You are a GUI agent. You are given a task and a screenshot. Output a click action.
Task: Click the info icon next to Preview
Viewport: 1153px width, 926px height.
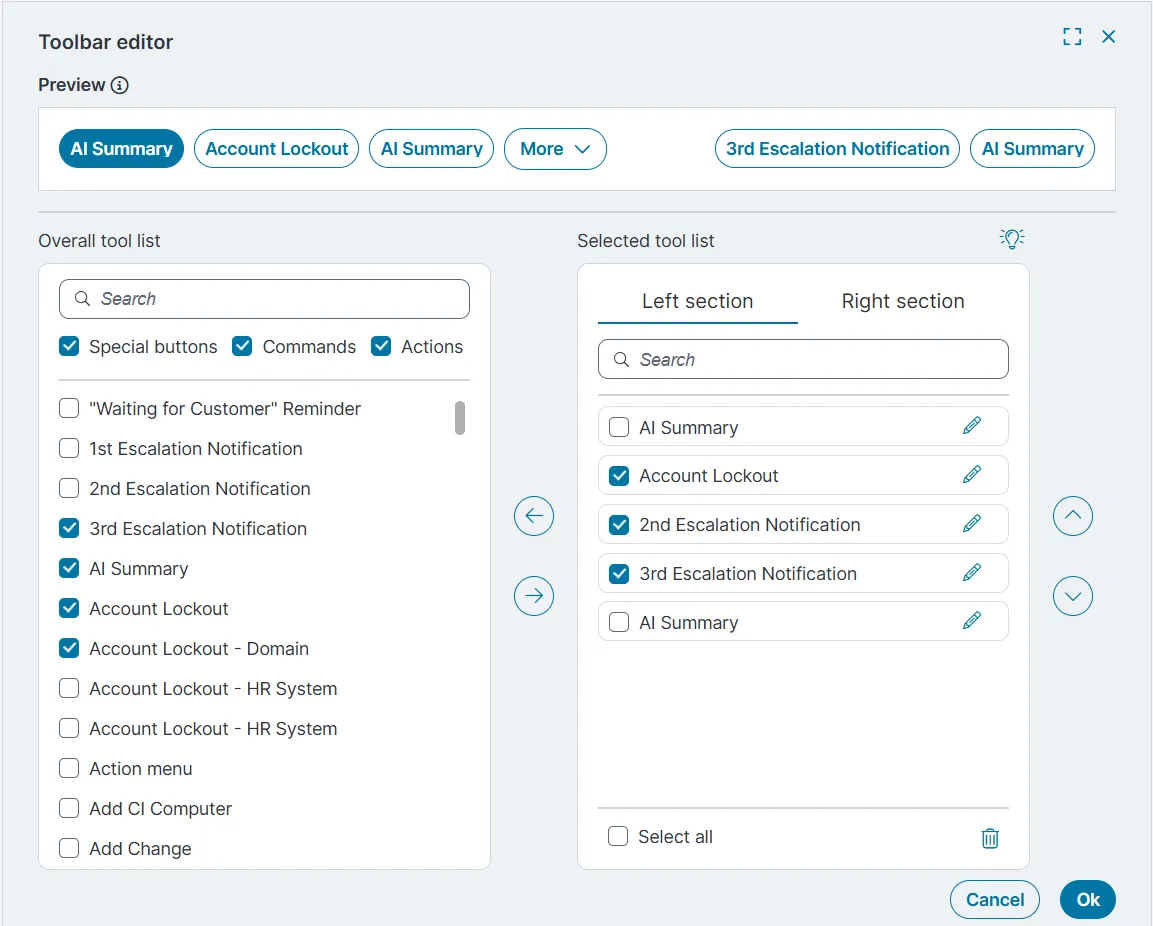(x=119, y=85)
